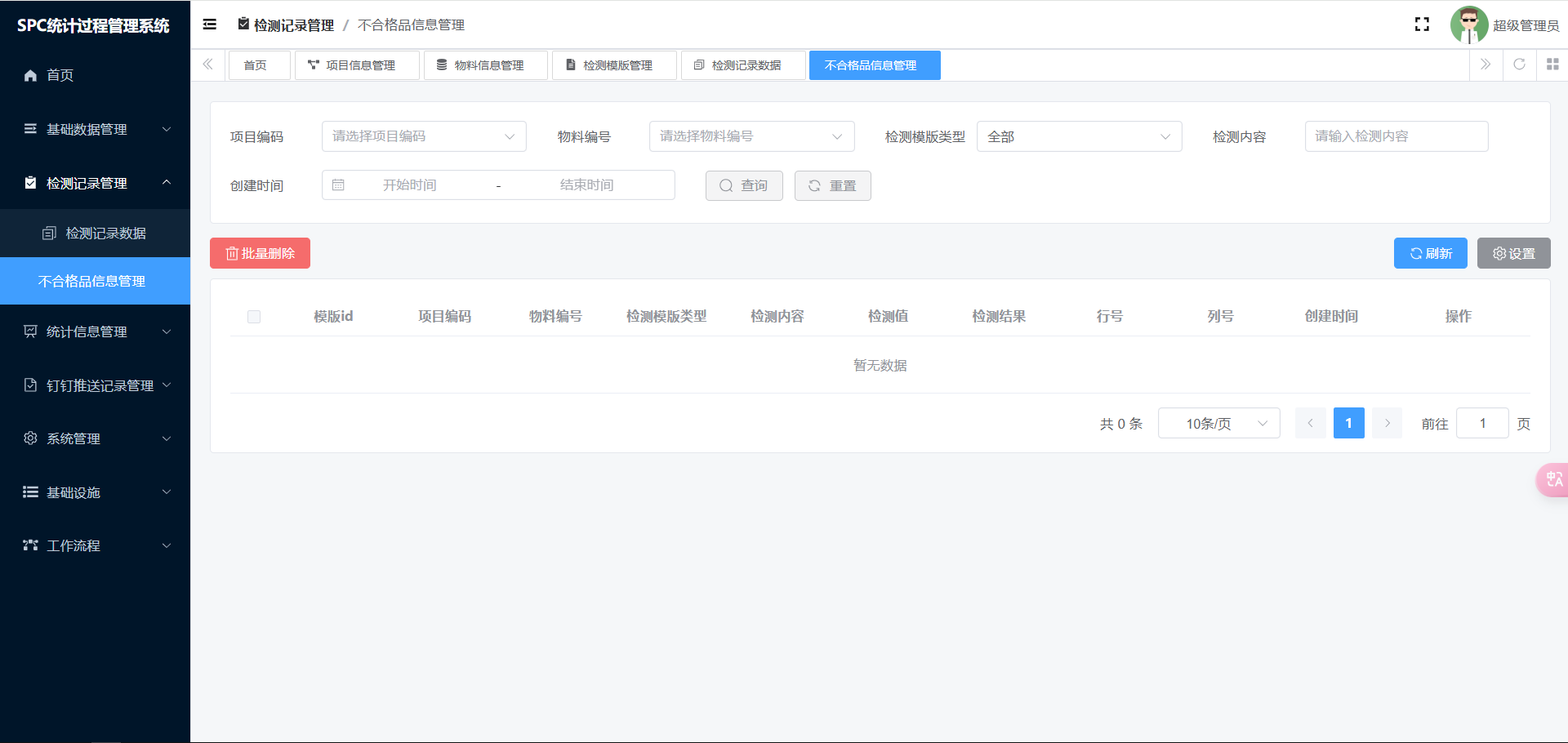Click the 工作流程 sidebar icon
1568x743 pixels.
pos(30,545)
